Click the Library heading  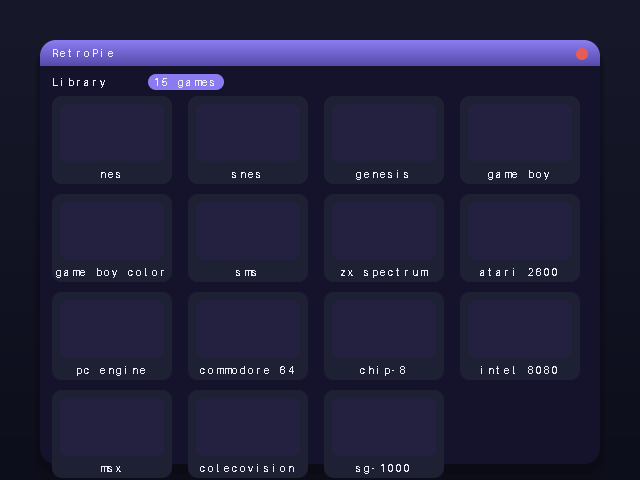click(79, 82)
